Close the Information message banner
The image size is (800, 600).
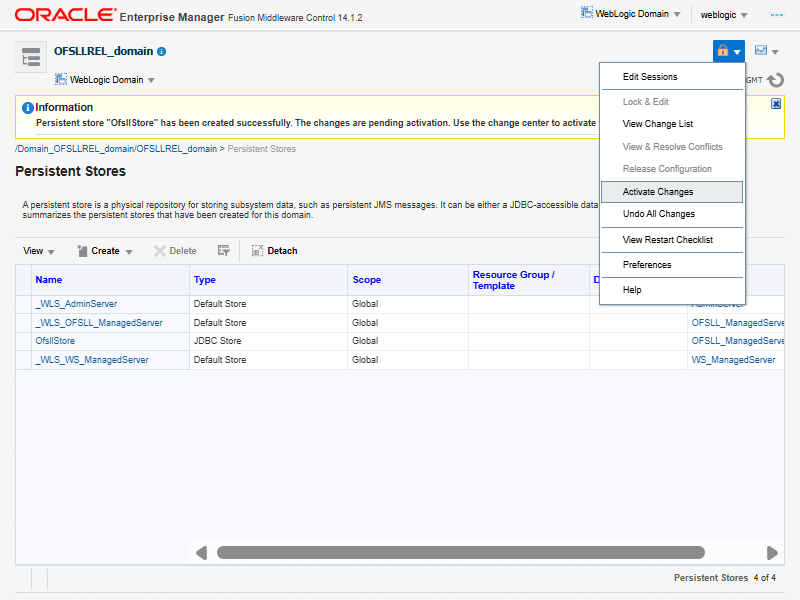pos(776,103)
